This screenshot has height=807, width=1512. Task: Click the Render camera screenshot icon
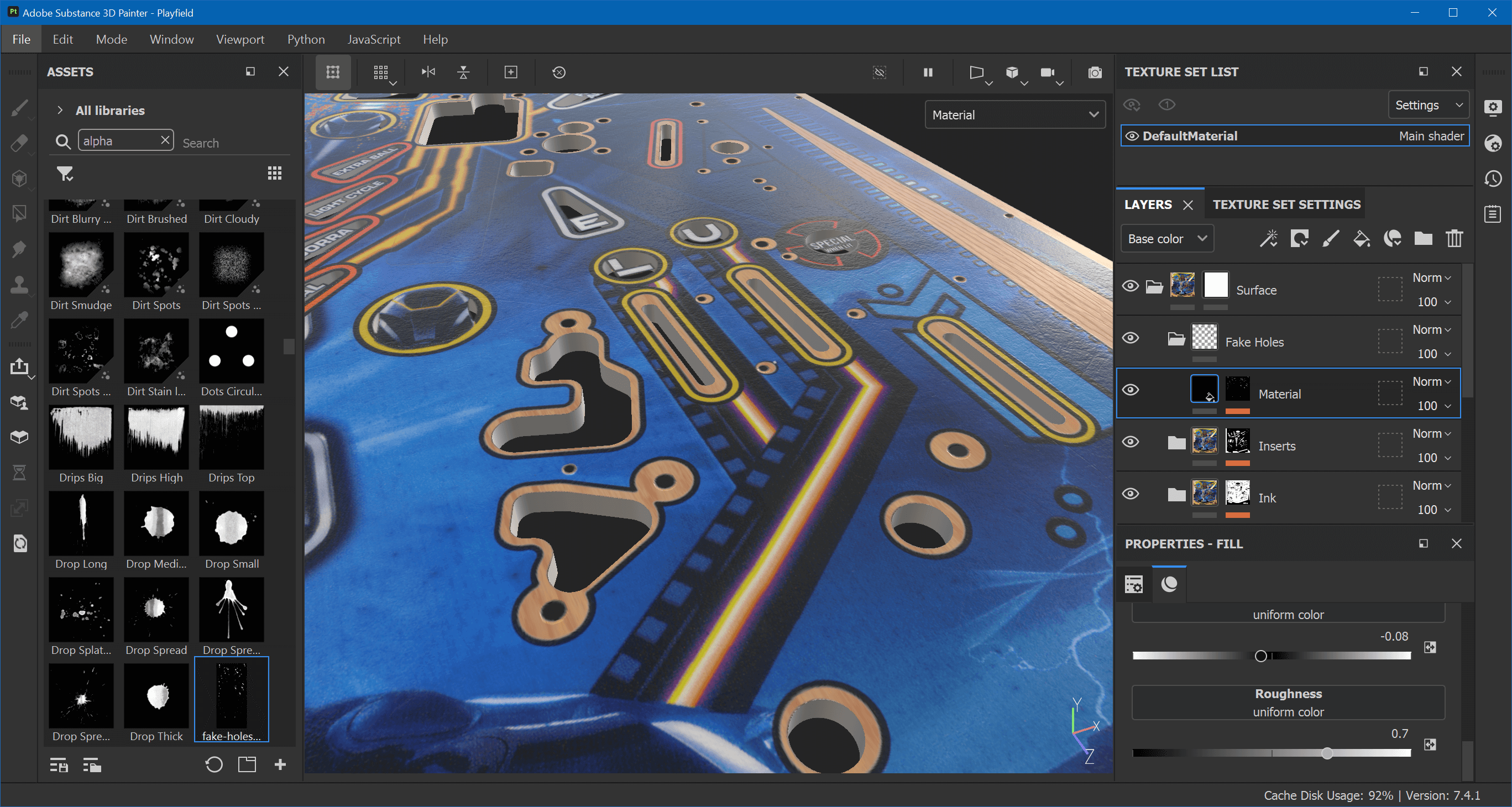pos(1095,72)
